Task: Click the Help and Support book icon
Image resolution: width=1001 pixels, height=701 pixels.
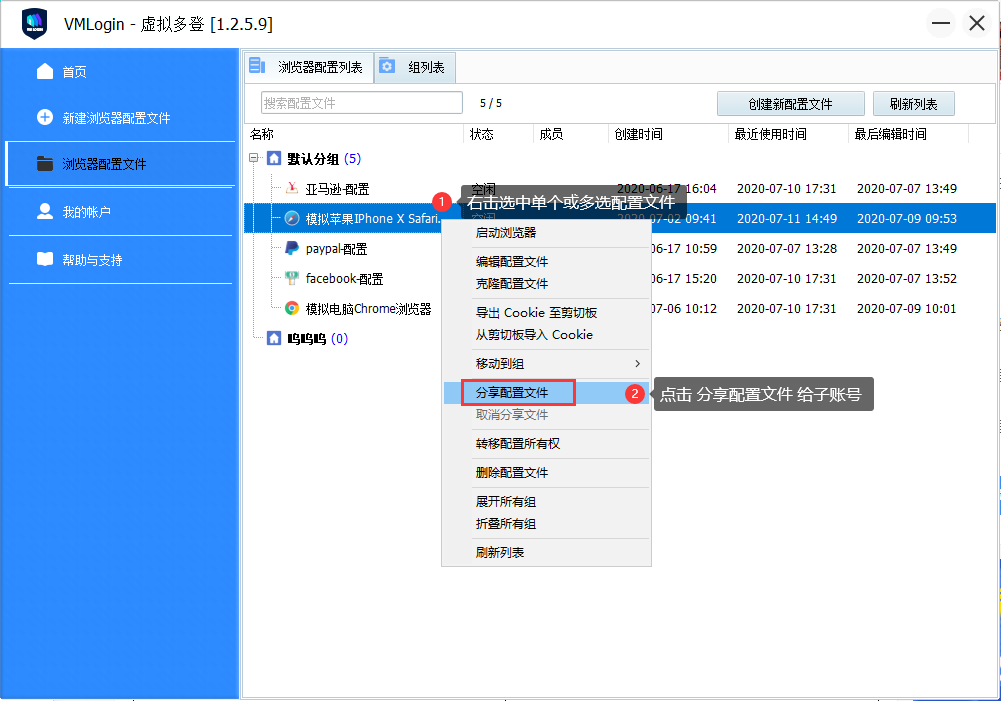Action: [45, 259]
